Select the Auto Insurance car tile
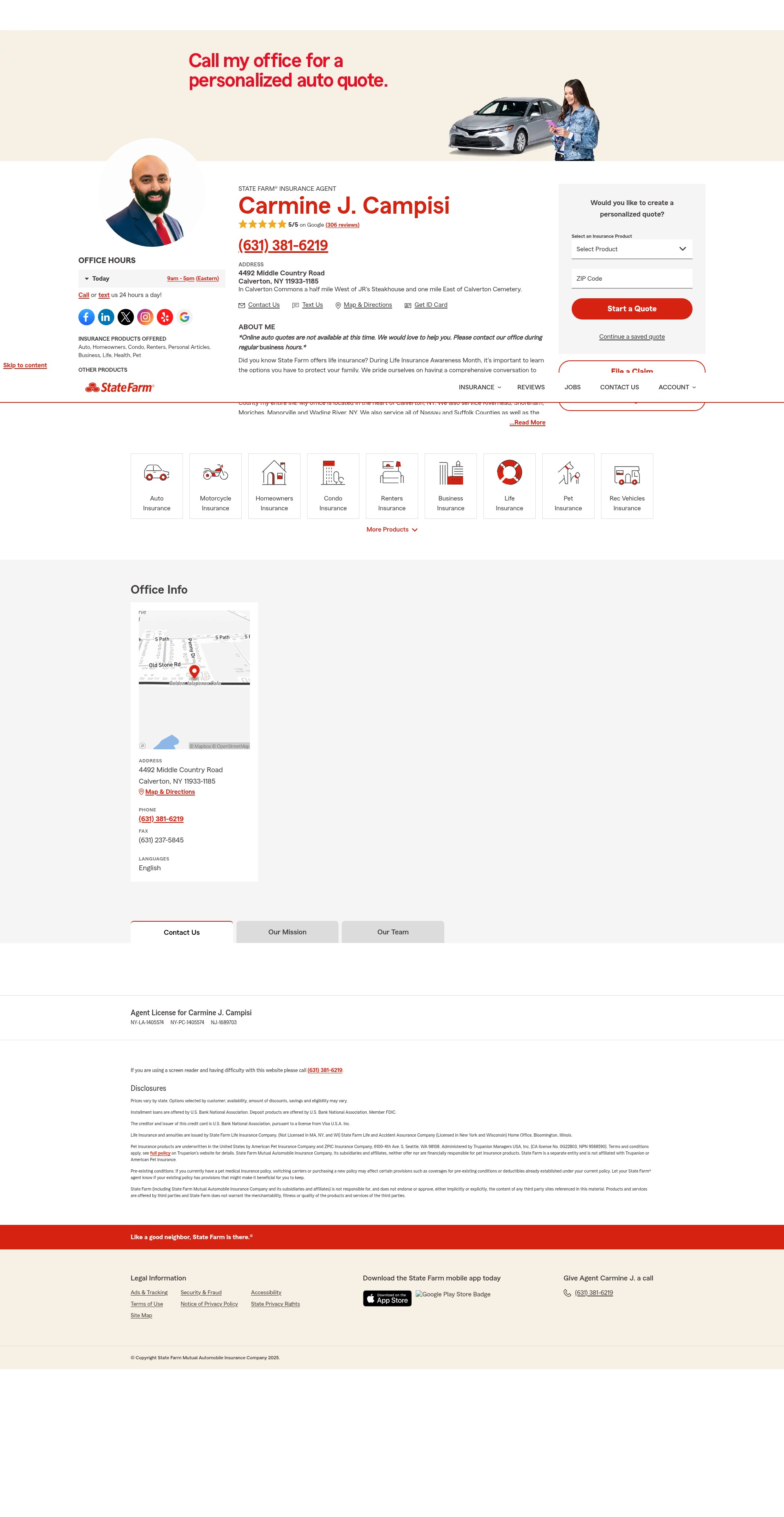Image resolution: width=784 pixels, height=1517 pixels. coord(156,486)
